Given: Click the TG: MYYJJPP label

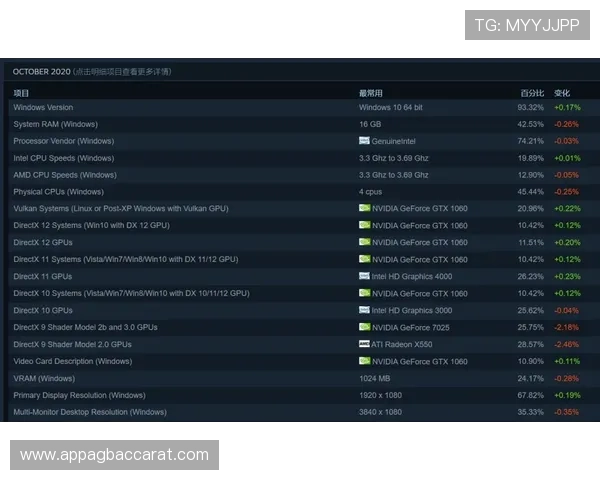Looking at the screenshot, I should click(x=527, y=25).
